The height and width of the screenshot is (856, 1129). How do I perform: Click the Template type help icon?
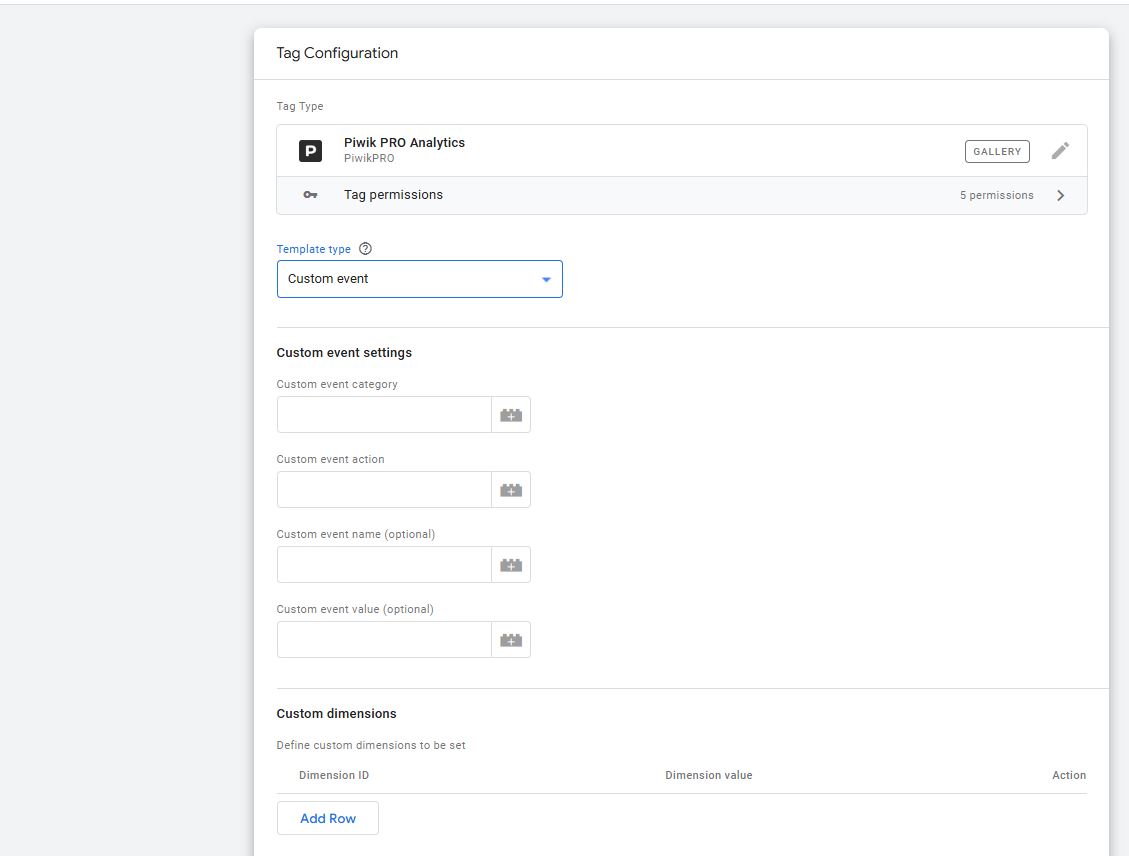(364, 248)
